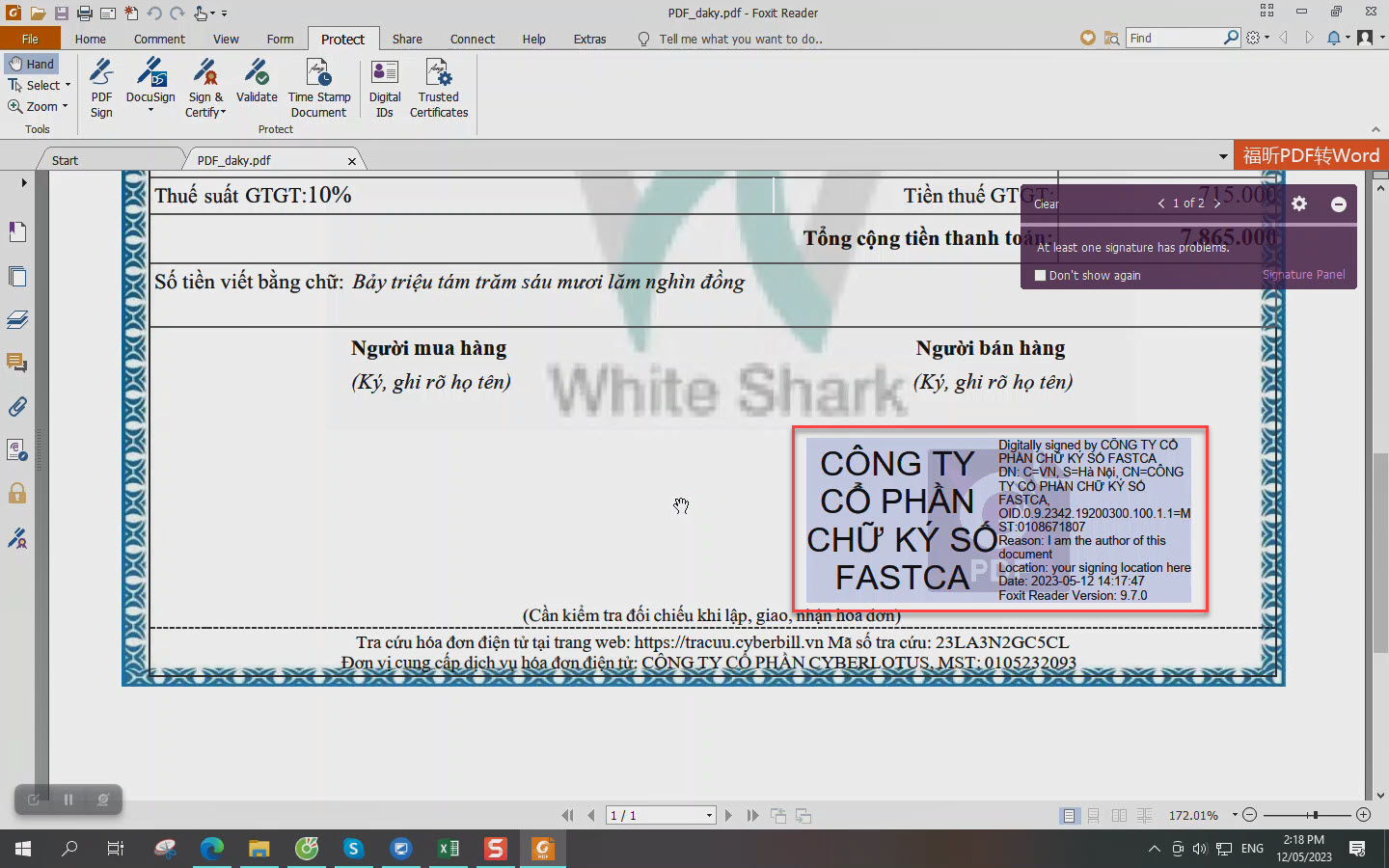Click the Signature Panel link

1303,275
